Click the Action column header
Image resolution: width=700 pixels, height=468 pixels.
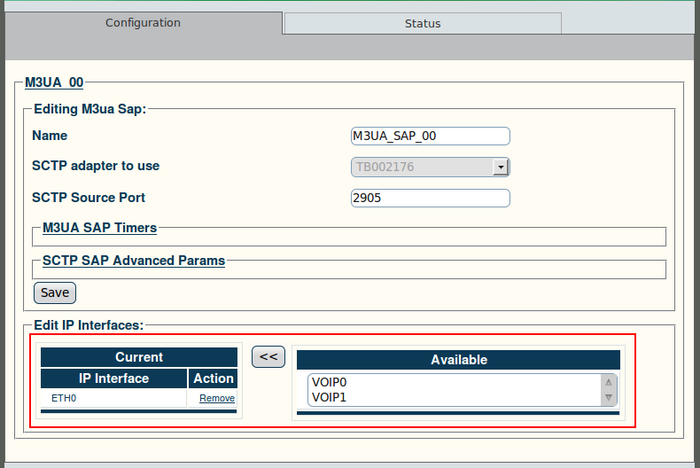[213, 378]
